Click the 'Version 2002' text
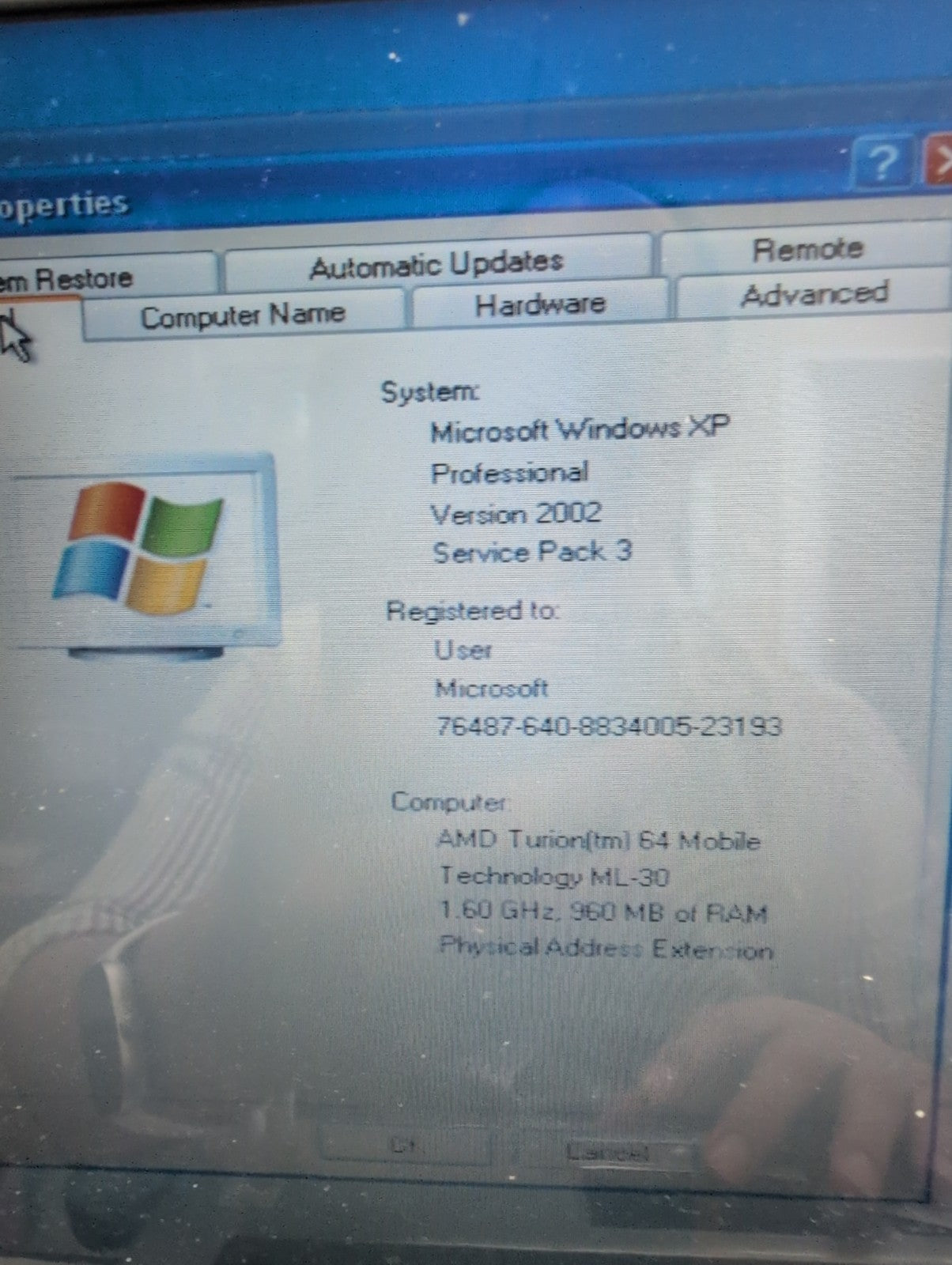This screenshot has width=952, height=1265. click(x=516, y=514)
